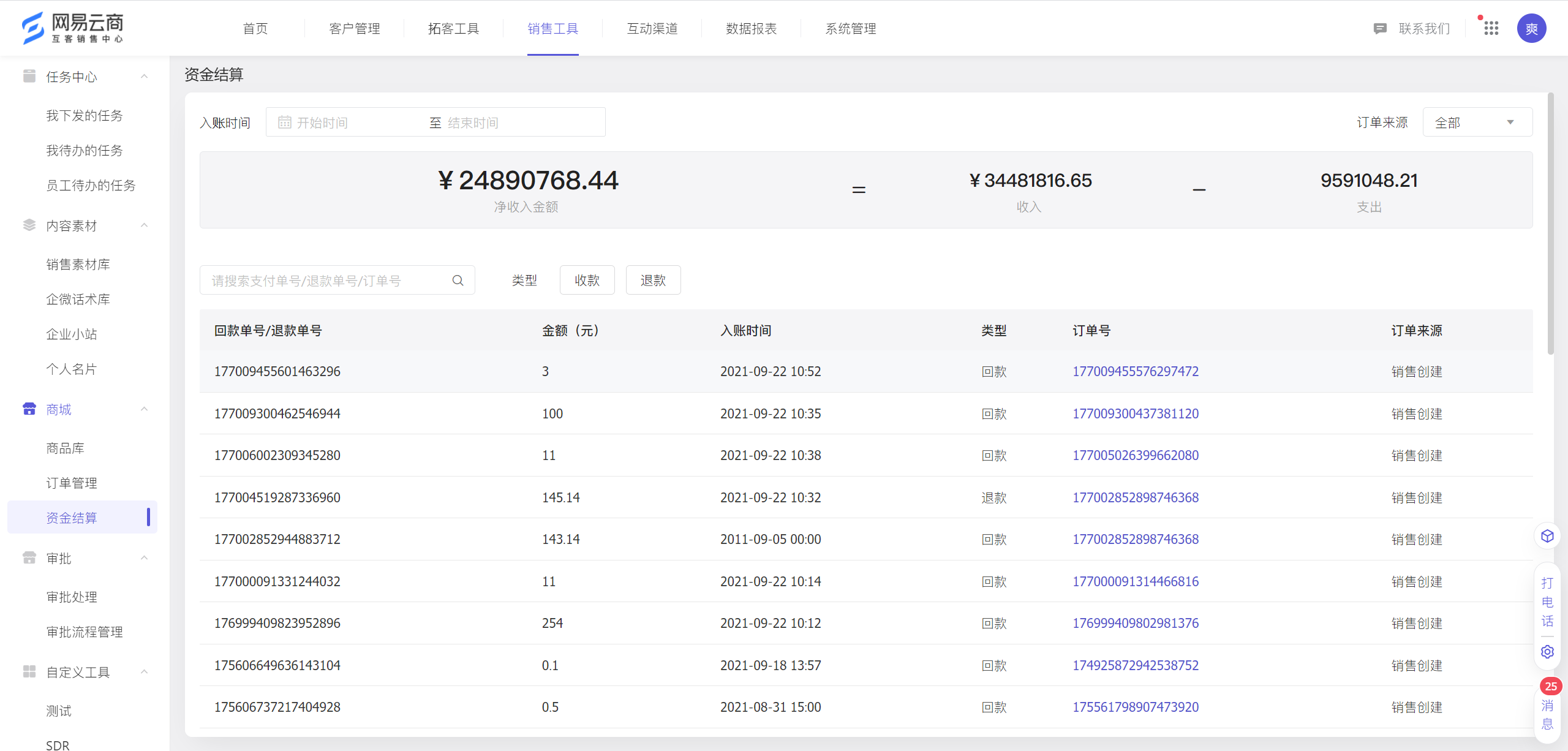Open order 177009455576297472
This screenshot has width=1568, height=751.
click(1135, 371)
